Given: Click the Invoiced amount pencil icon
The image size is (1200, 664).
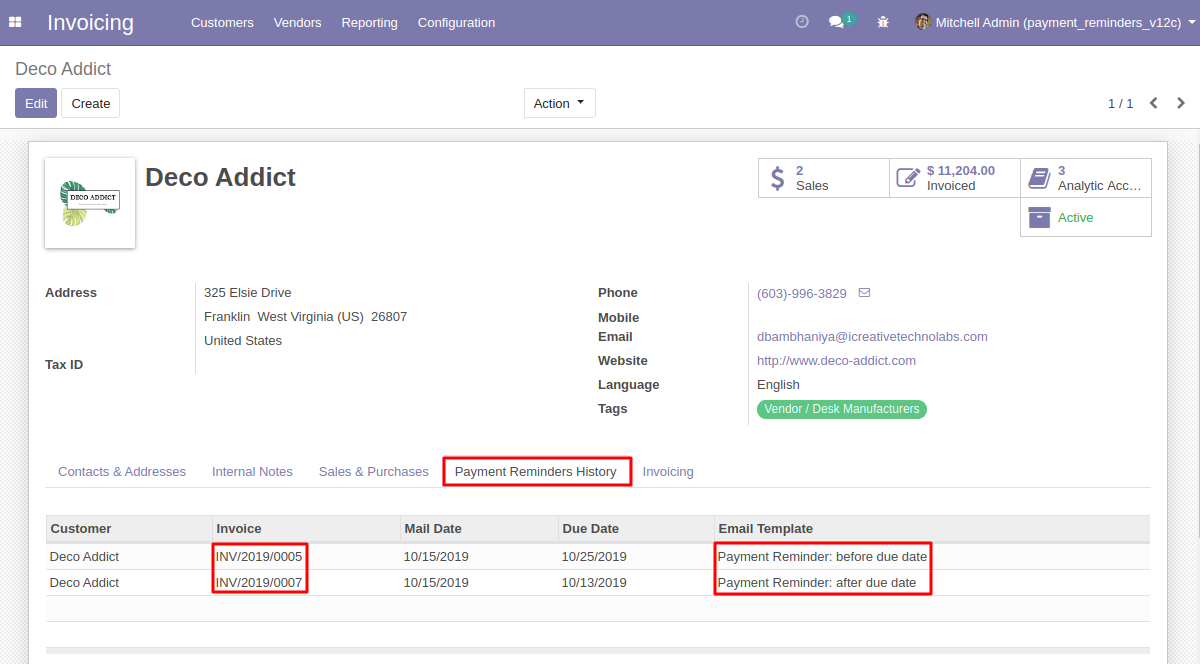Looking at the screenshot, I should tap(908, 177).
